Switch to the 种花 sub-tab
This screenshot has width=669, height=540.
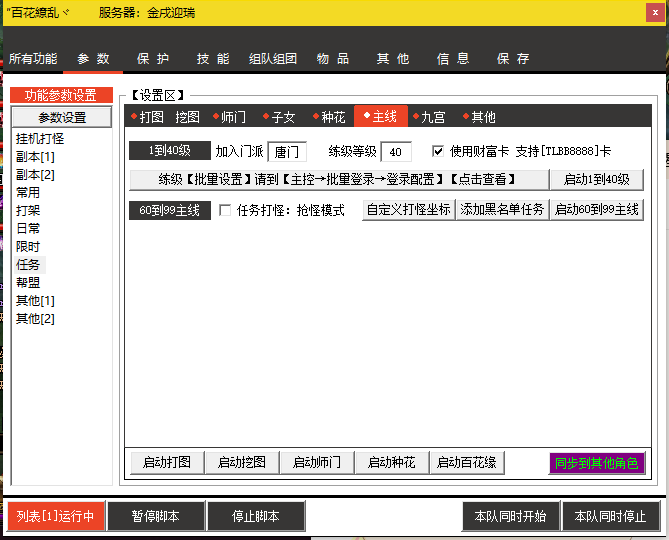pyautogui.click(x=329, y=116)
